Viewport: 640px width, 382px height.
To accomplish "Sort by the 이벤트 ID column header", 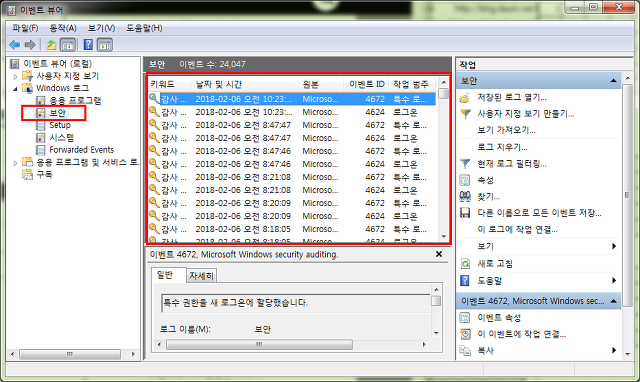I will pos(366,84).
